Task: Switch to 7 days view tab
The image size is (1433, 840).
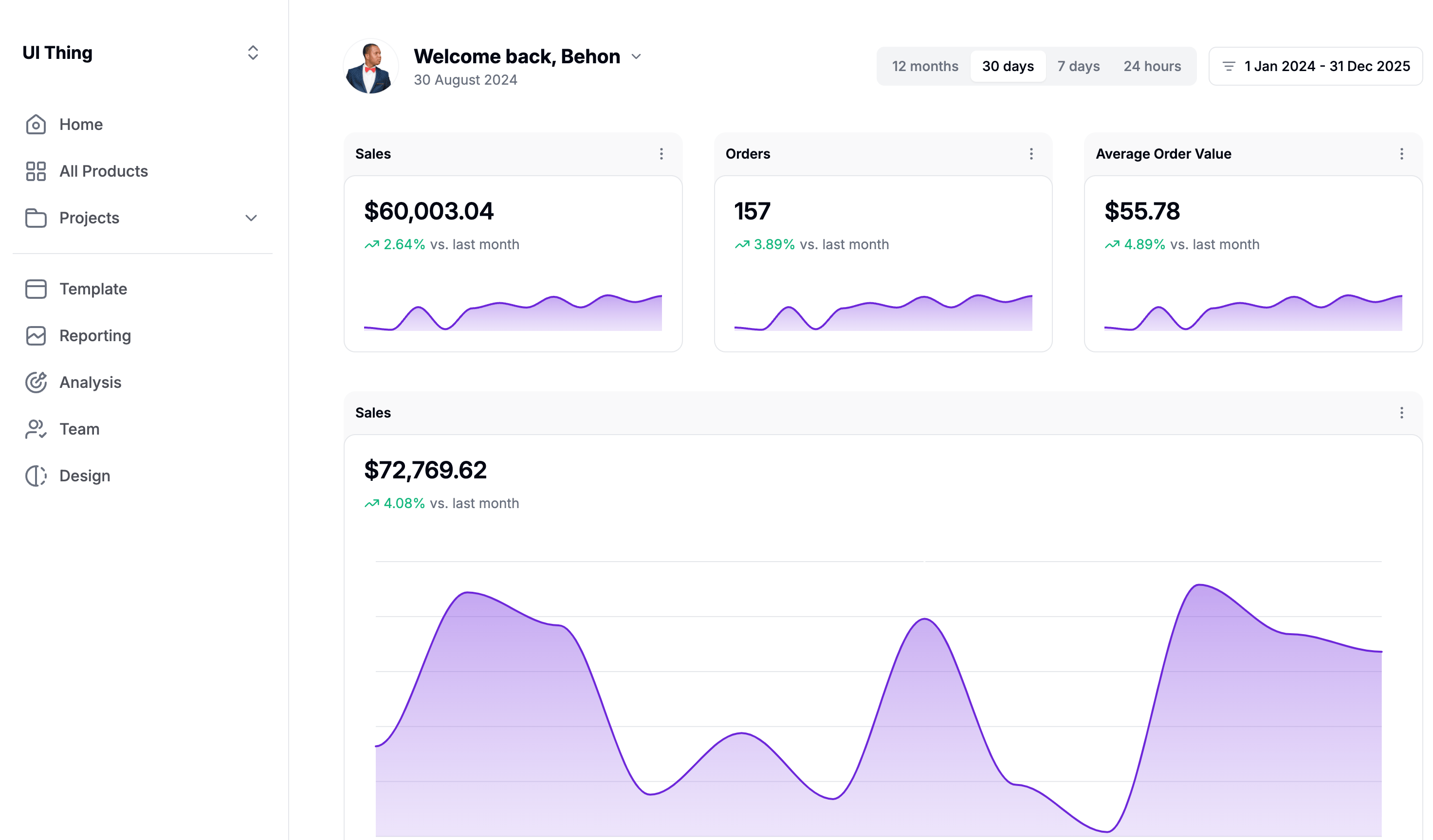Action: (x=1078, y=66)
